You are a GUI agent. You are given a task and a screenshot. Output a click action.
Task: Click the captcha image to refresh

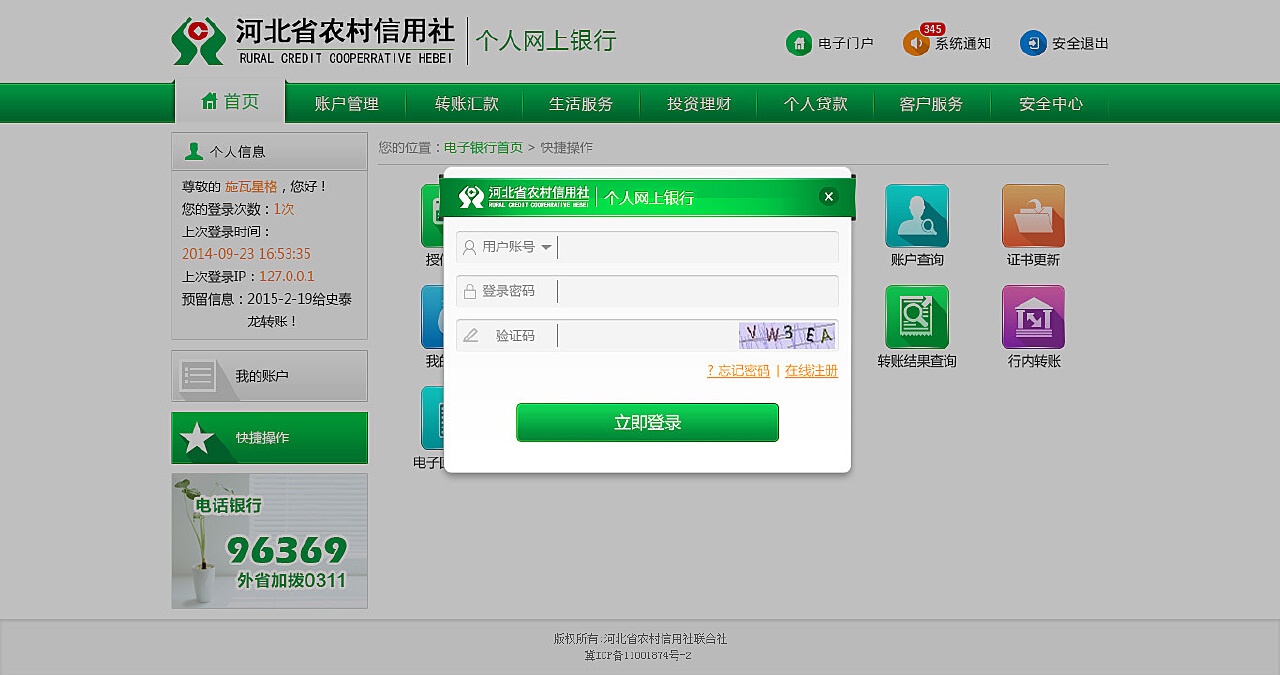[x=787, y=335]
